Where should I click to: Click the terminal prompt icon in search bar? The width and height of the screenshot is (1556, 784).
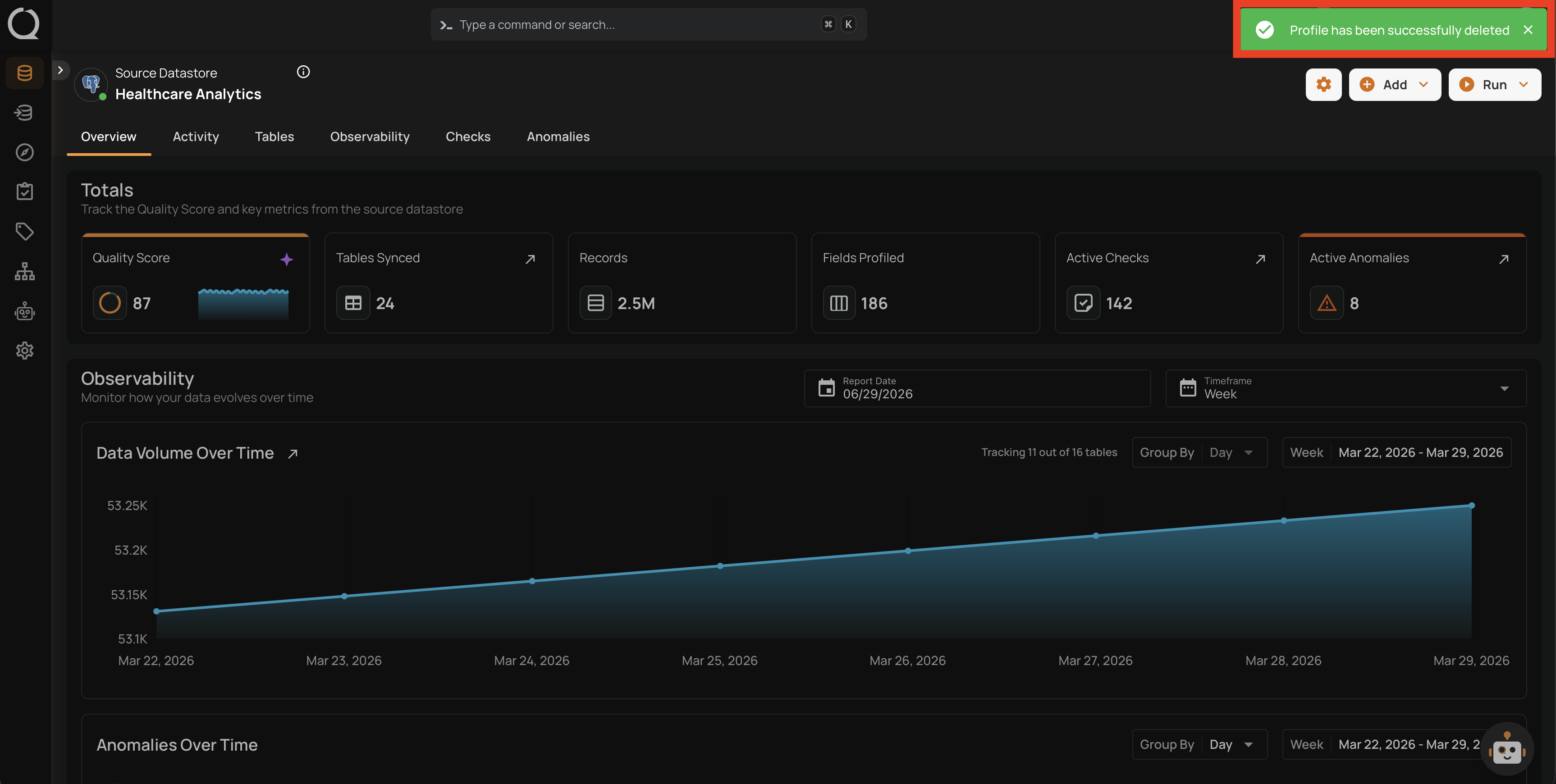coord(446,25)
